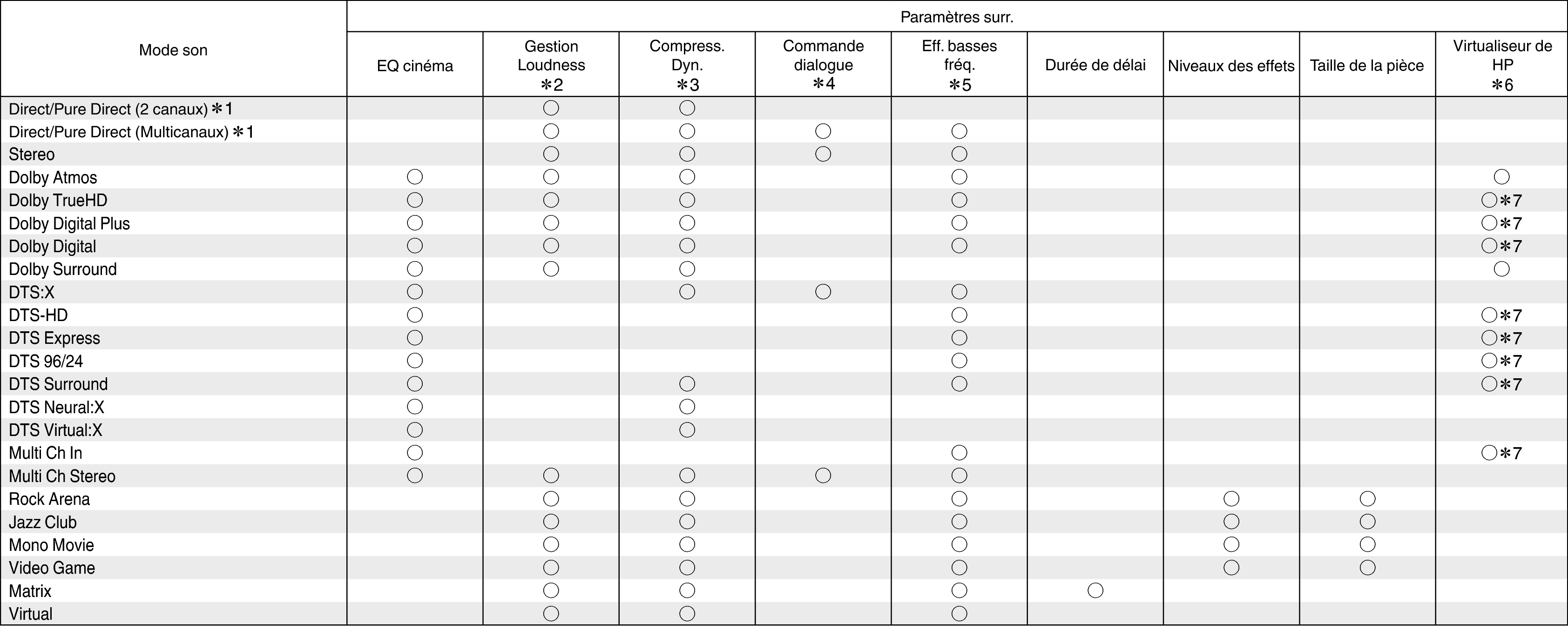Select the EQ cinéma column header

click(x=414, y=66)
